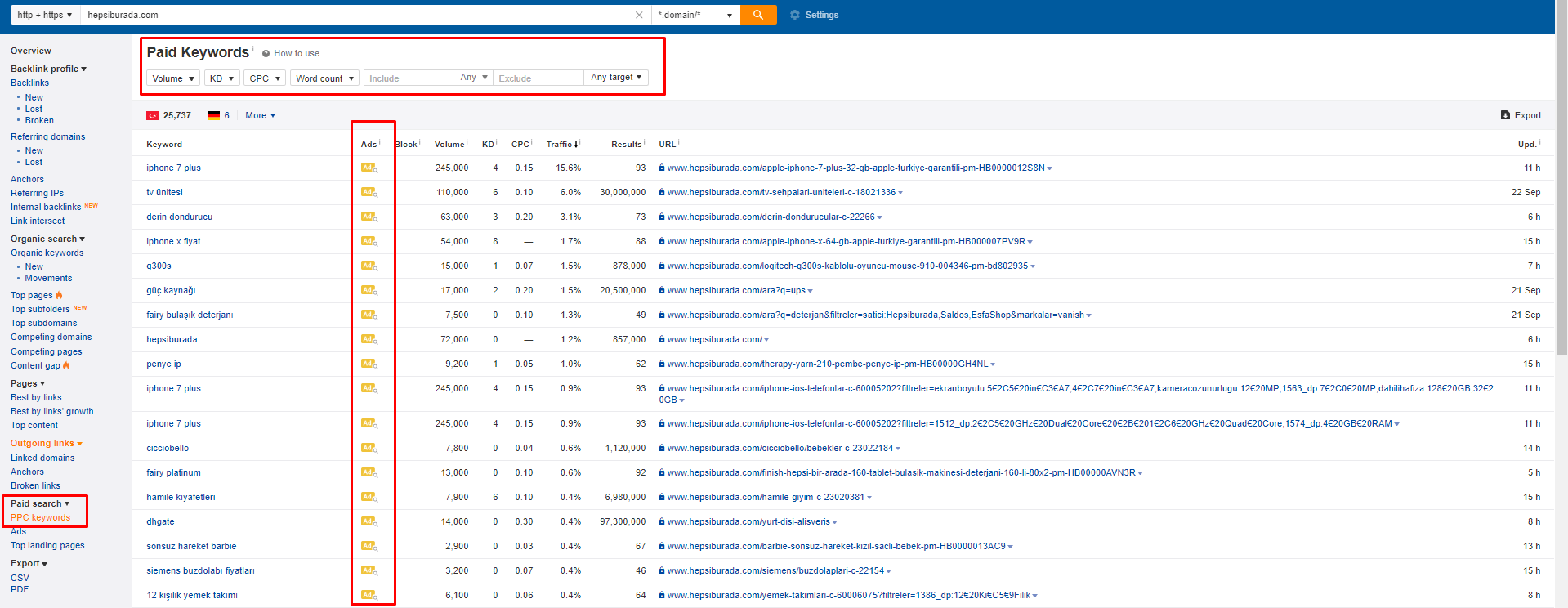Expand the More countries dropdown
Image resolution: width=1568 pixels, height=608 pixels.
[261, 115]
